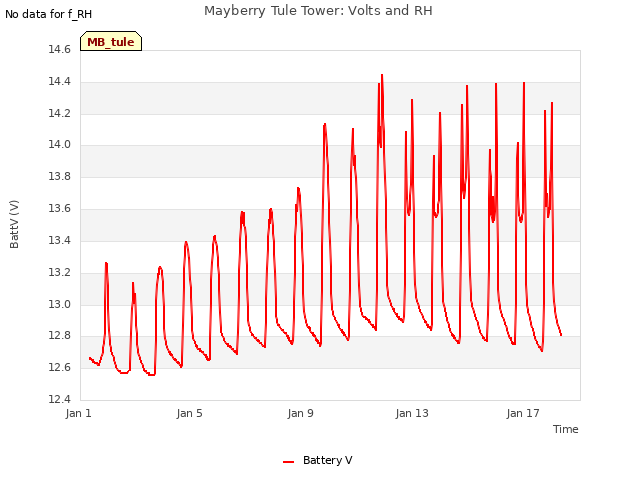This screenshot has width=640, height=480.
Task: Click the 12.4 y-axis tick value
Action: pos(59,399)
